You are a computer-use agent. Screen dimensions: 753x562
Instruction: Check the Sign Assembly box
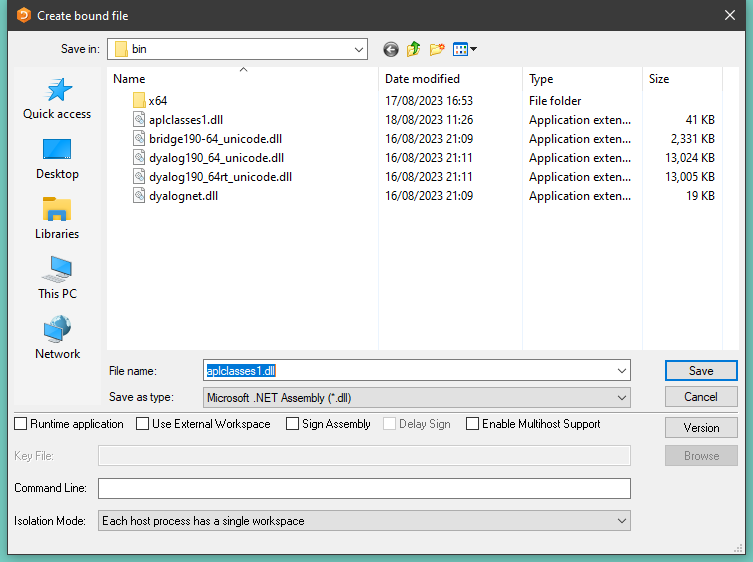click(x=292, y=424)
